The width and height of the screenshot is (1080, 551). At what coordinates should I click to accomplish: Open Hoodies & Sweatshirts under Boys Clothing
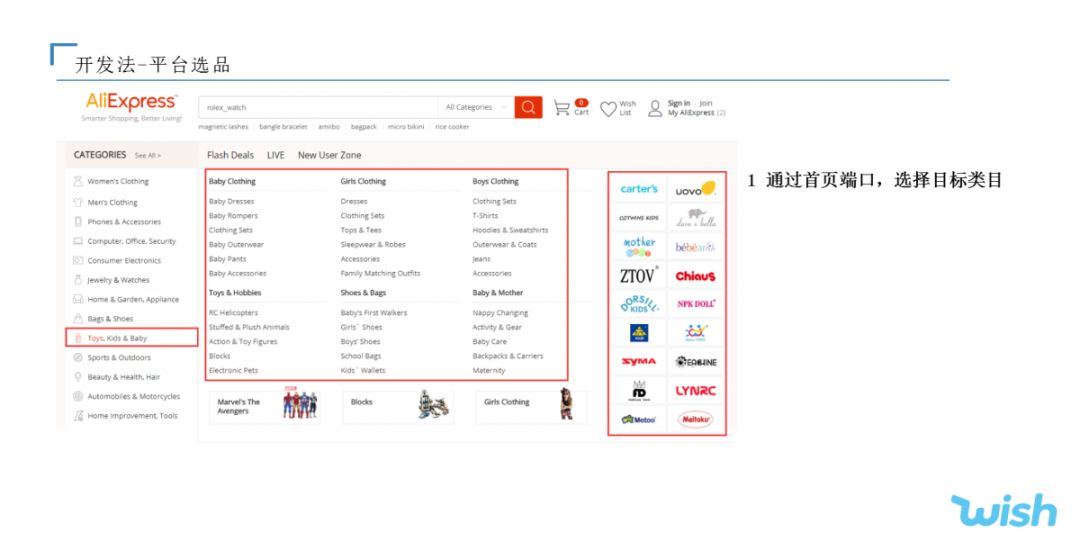(510, 230)
